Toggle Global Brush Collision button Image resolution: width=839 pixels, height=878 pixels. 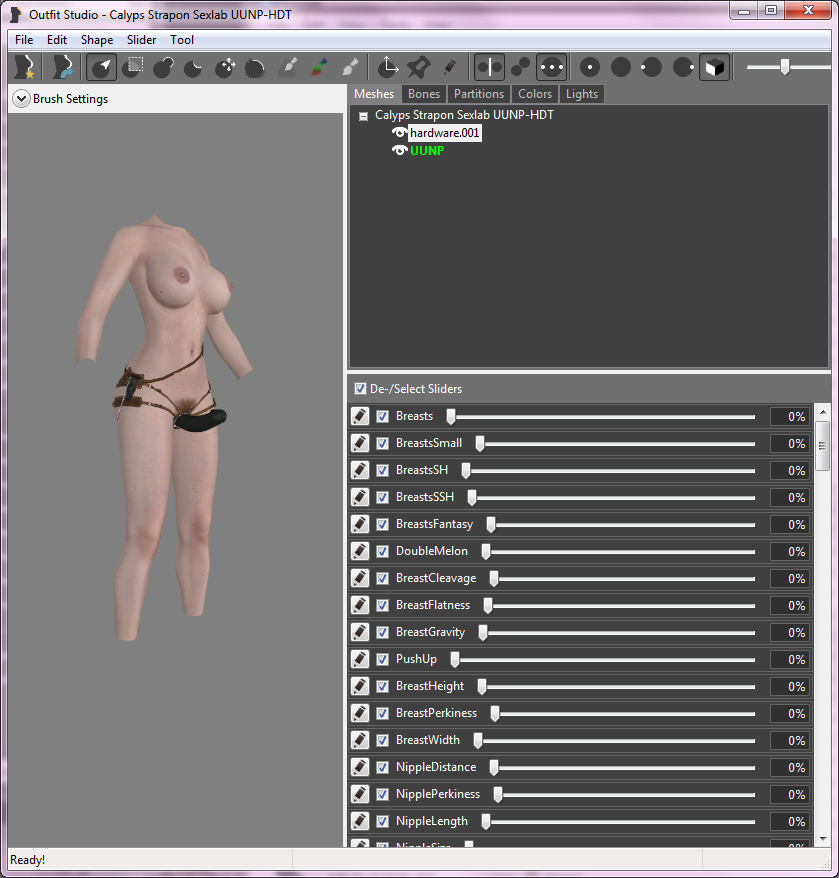click(x=552, y=67)
